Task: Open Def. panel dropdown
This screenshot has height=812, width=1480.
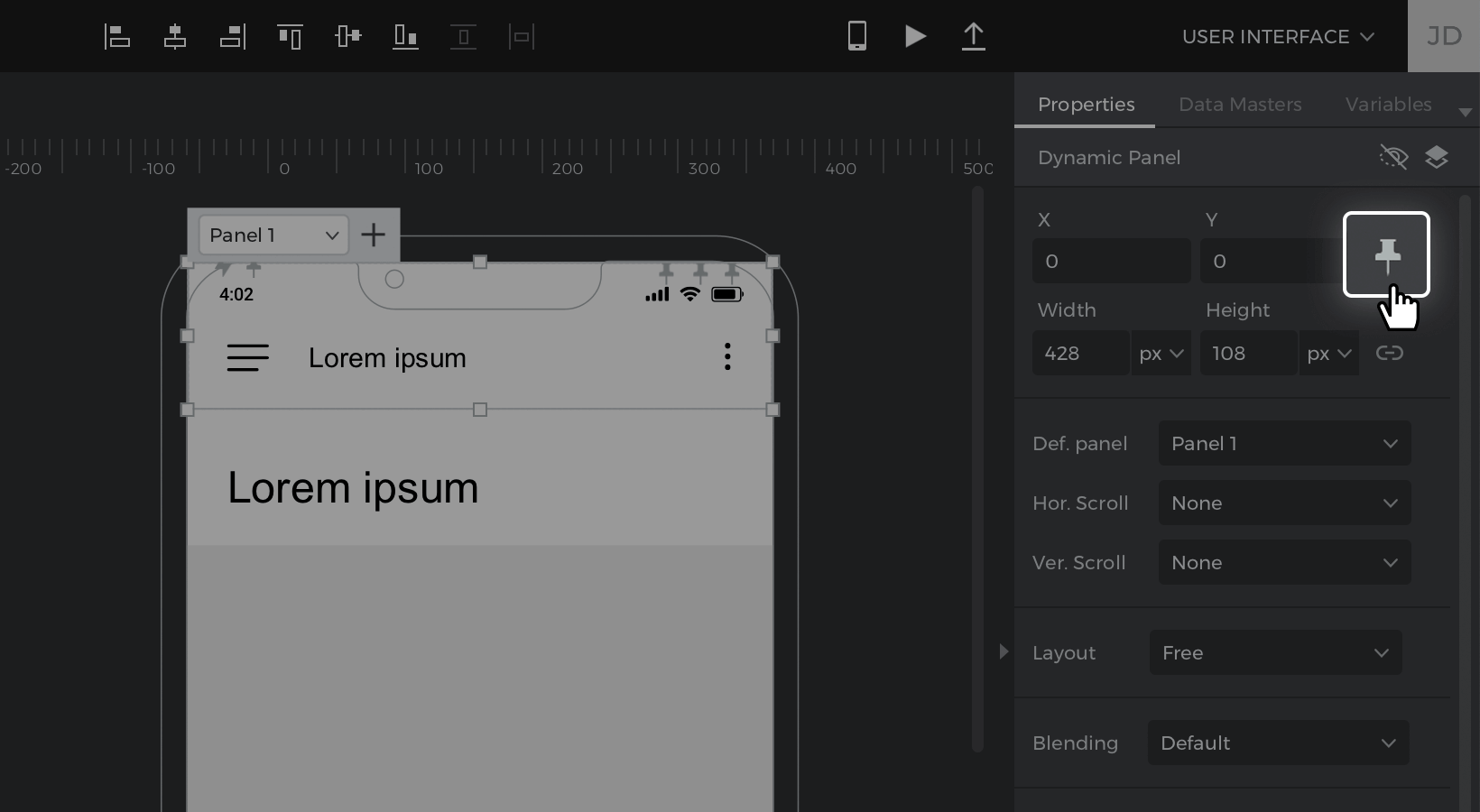Action: coord(1284,443)
